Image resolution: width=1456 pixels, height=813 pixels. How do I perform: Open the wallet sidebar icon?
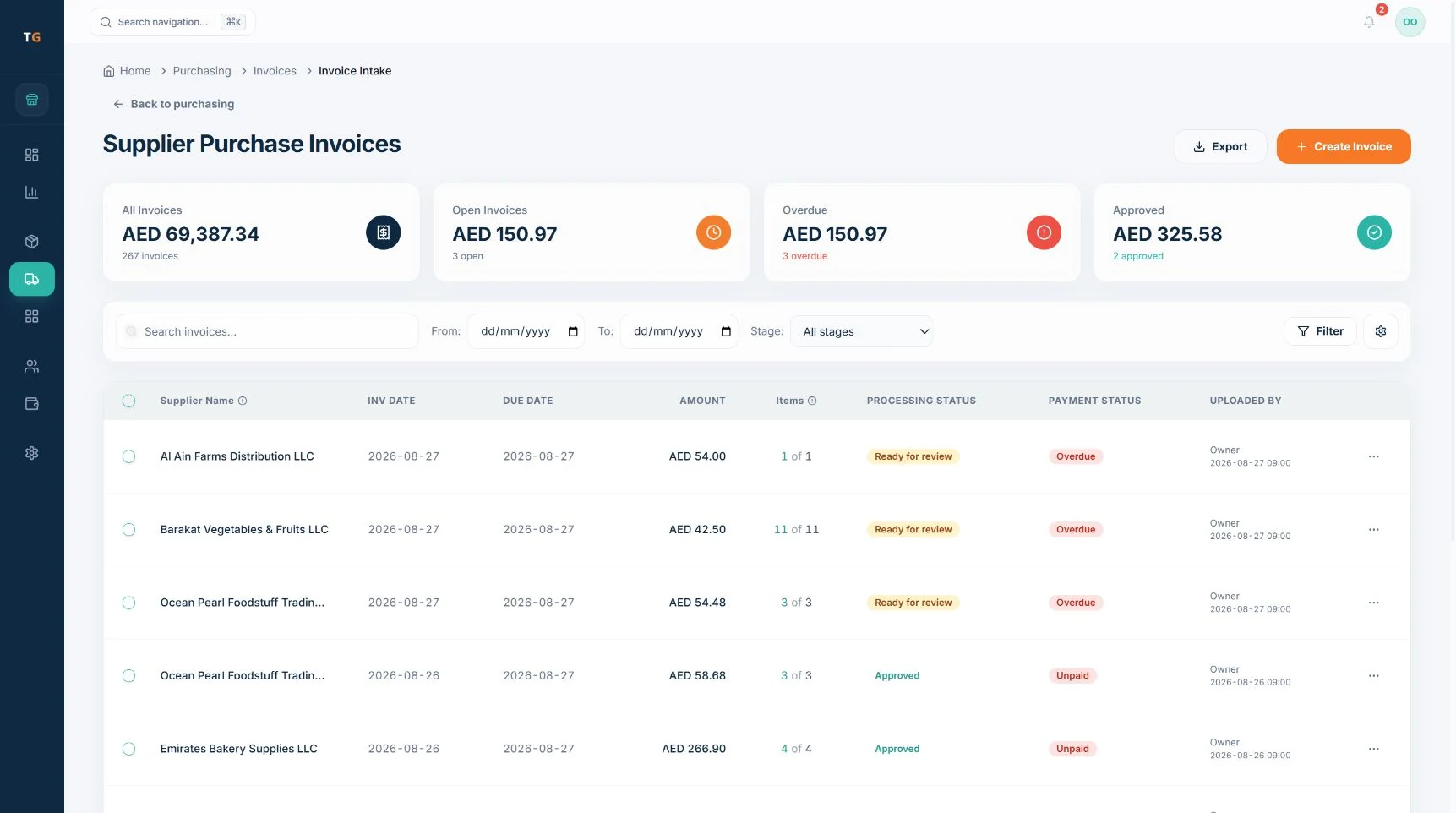pos(32,404)
